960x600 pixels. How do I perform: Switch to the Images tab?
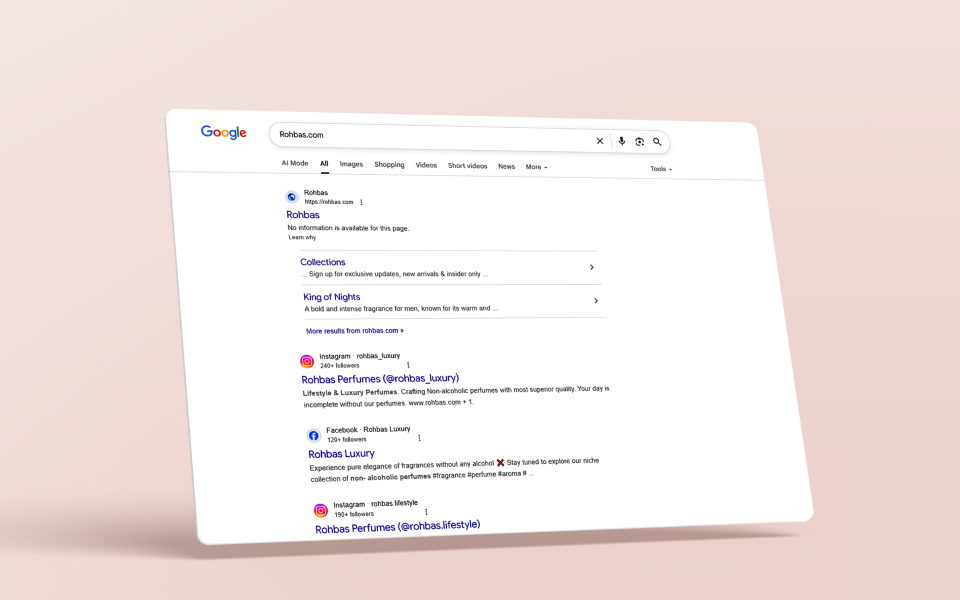351,164
